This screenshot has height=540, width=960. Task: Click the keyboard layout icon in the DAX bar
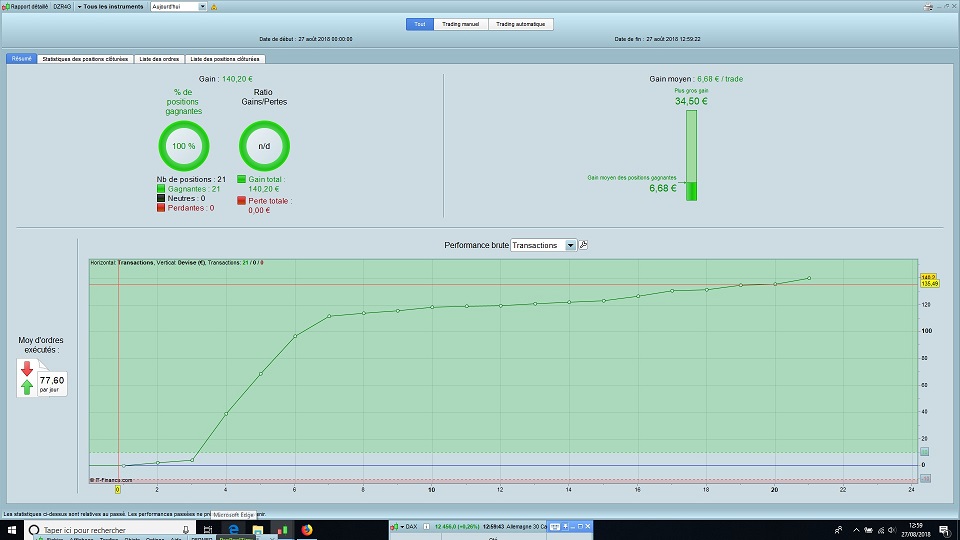[x=555, y=527]
